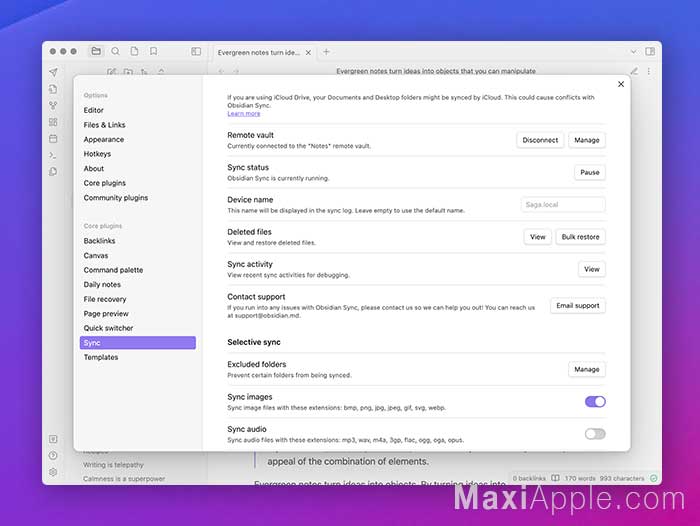Open more options dots in note header

pyautogui.click(x=649, y=71)
